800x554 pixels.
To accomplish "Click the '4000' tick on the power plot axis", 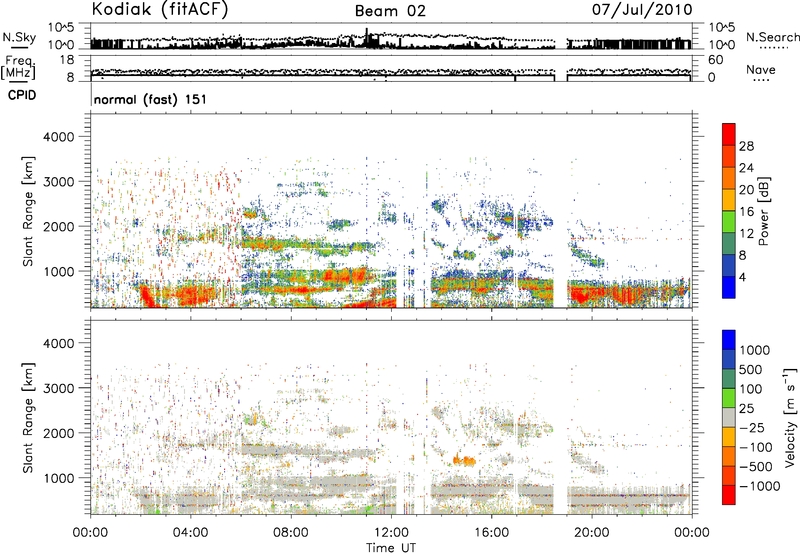I will pyautogui.click(x=59, y=137).
